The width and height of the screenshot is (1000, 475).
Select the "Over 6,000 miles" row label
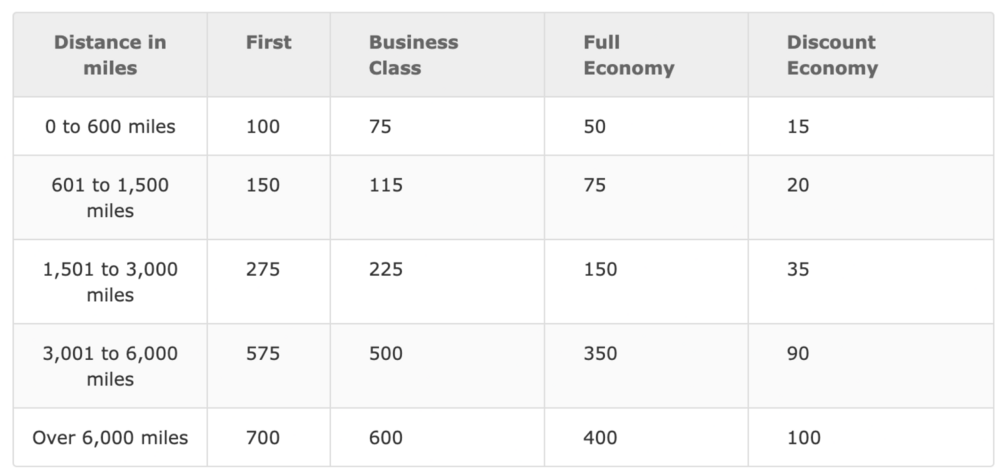[x=110, y=437]
